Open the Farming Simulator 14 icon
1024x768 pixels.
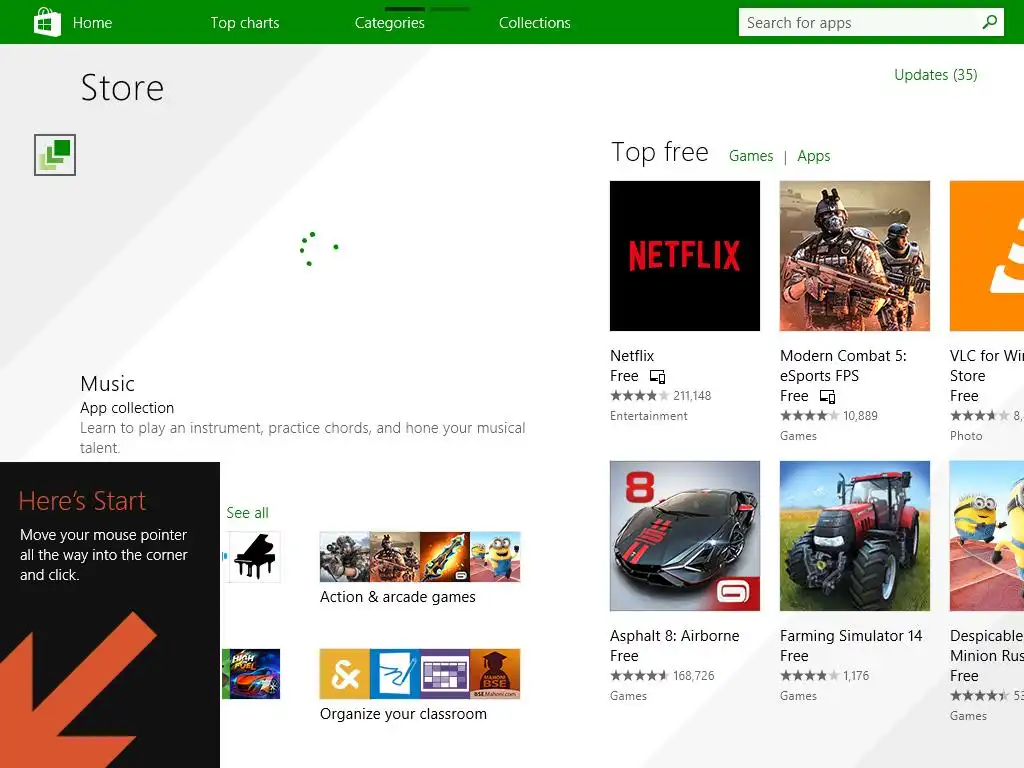coord(854,536)
